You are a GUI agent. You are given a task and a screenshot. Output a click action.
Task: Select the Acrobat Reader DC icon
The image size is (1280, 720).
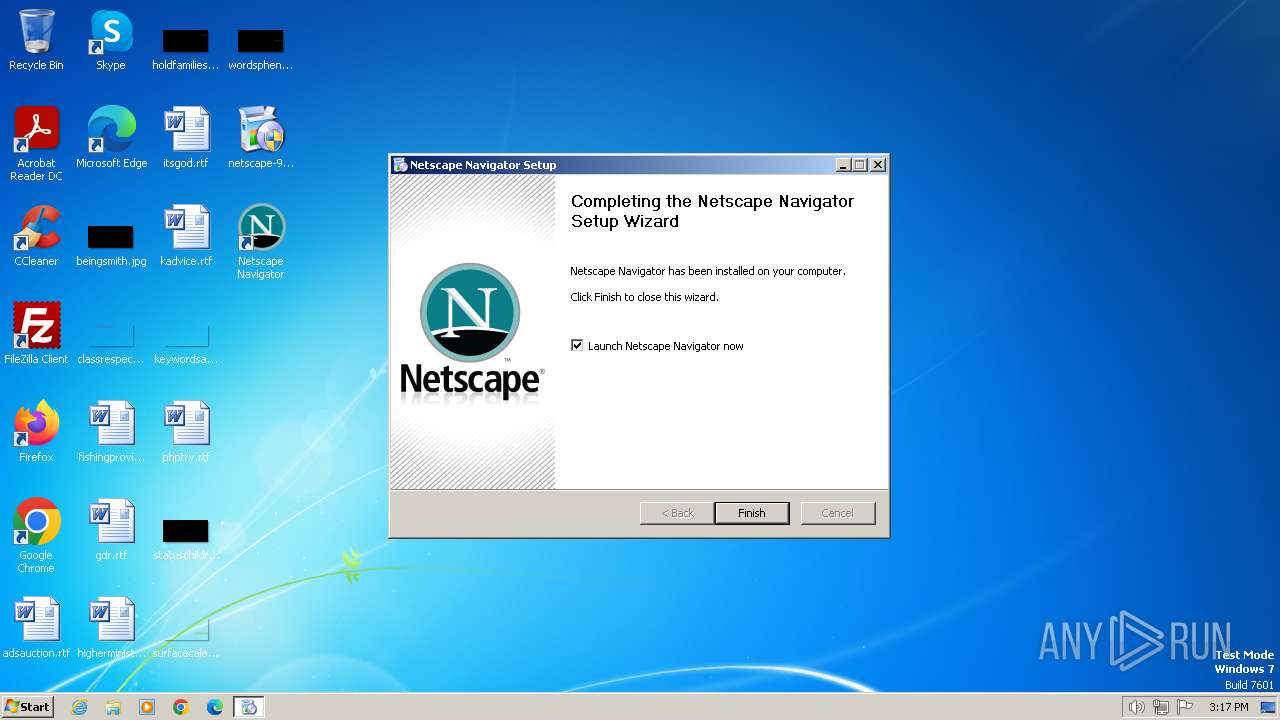click(36, 144)
